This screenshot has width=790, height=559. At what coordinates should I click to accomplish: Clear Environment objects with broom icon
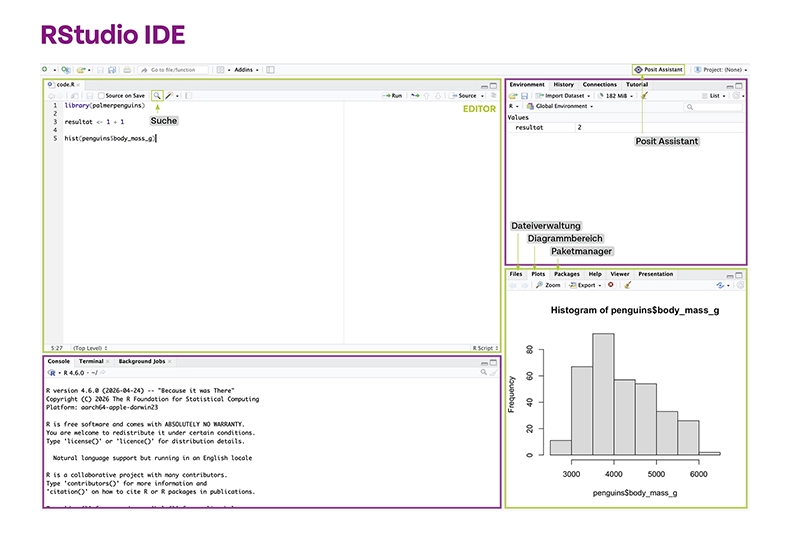click(x=644, y=96)
